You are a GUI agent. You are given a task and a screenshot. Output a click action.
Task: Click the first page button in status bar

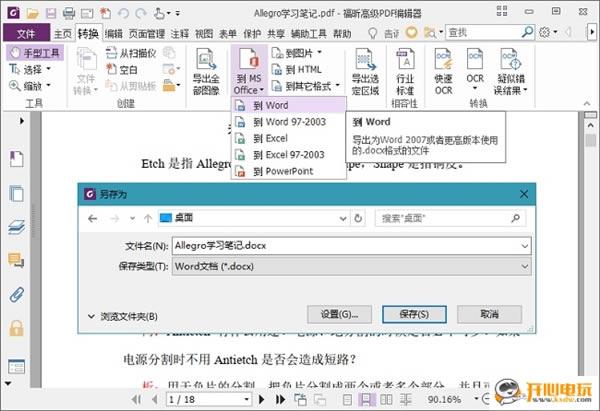tap(136, 400)
